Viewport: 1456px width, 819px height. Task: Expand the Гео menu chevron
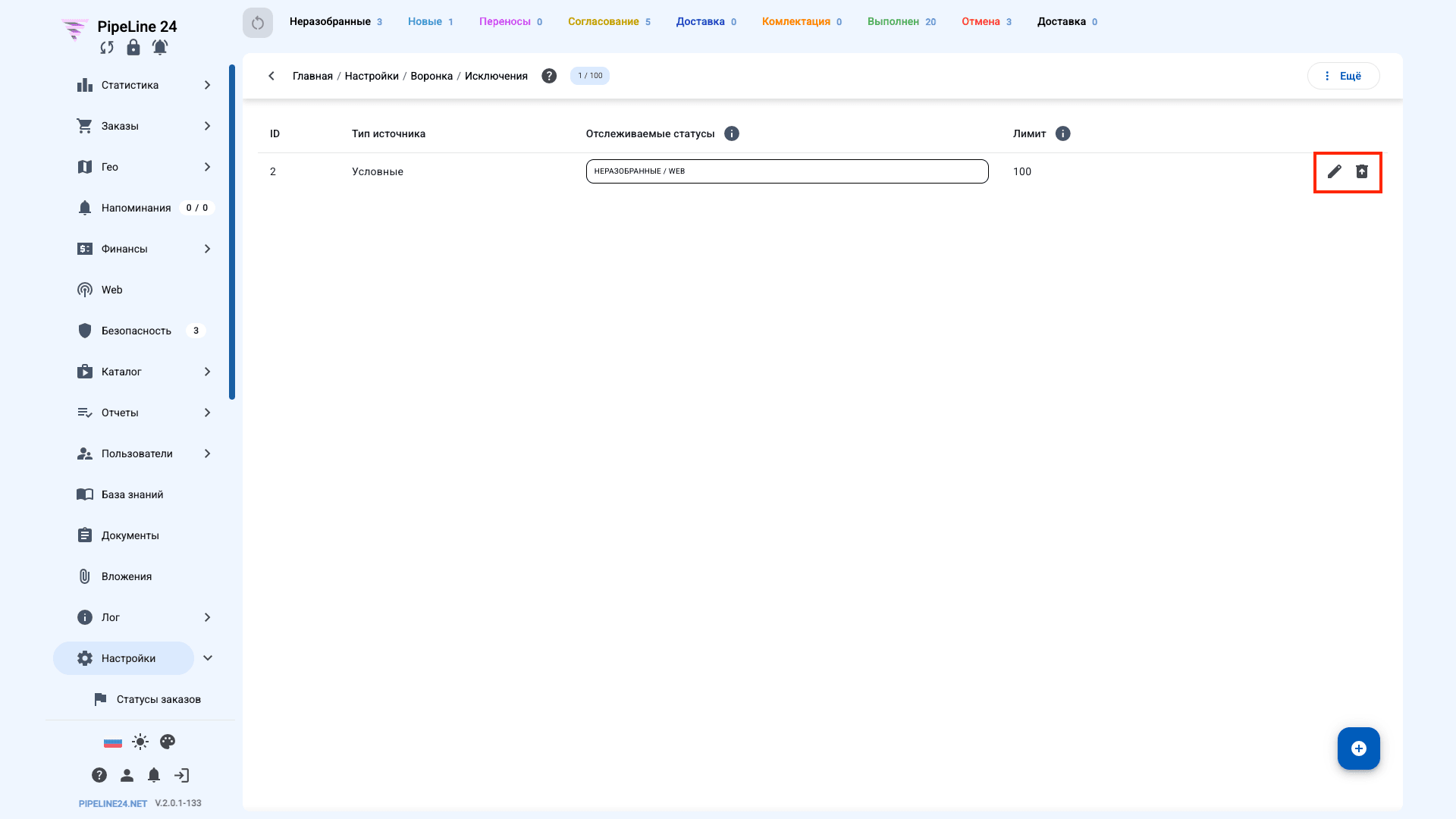pyautogui.click(x=207, y=167)
